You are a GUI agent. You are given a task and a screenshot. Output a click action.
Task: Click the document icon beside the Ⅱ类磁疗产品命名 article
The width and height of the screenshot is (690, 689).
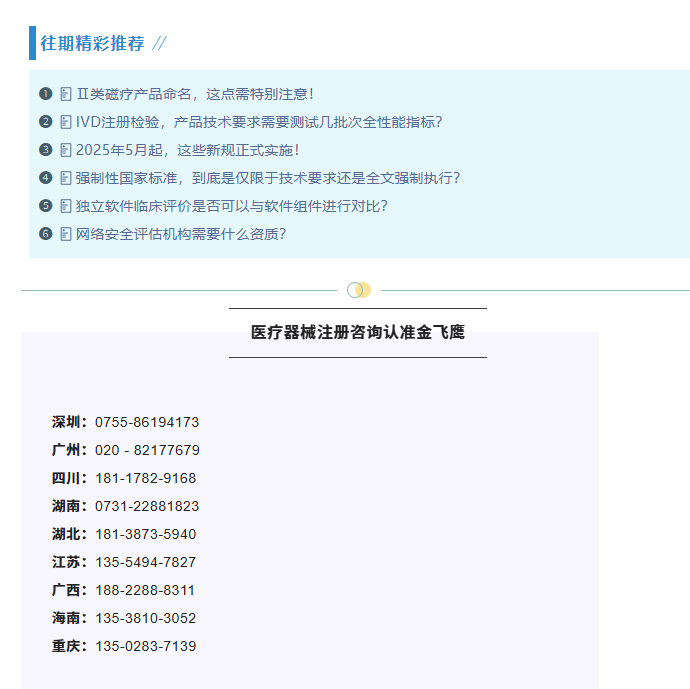tap(66, 94)
